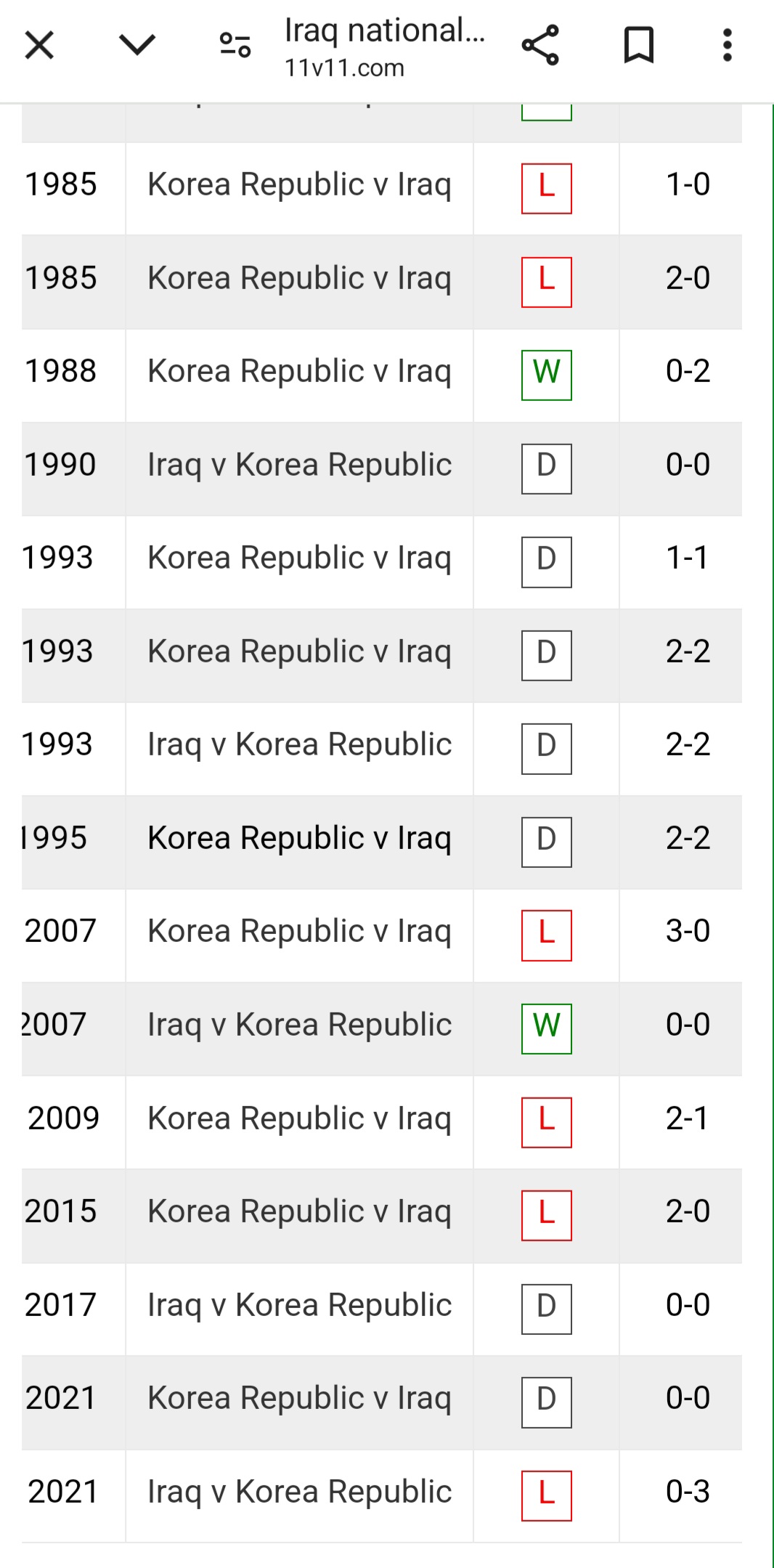The height and width of the screenshot is (1568, 774).
Task: Open the three-dot overflow menu
Action: (x=727, y=46)
